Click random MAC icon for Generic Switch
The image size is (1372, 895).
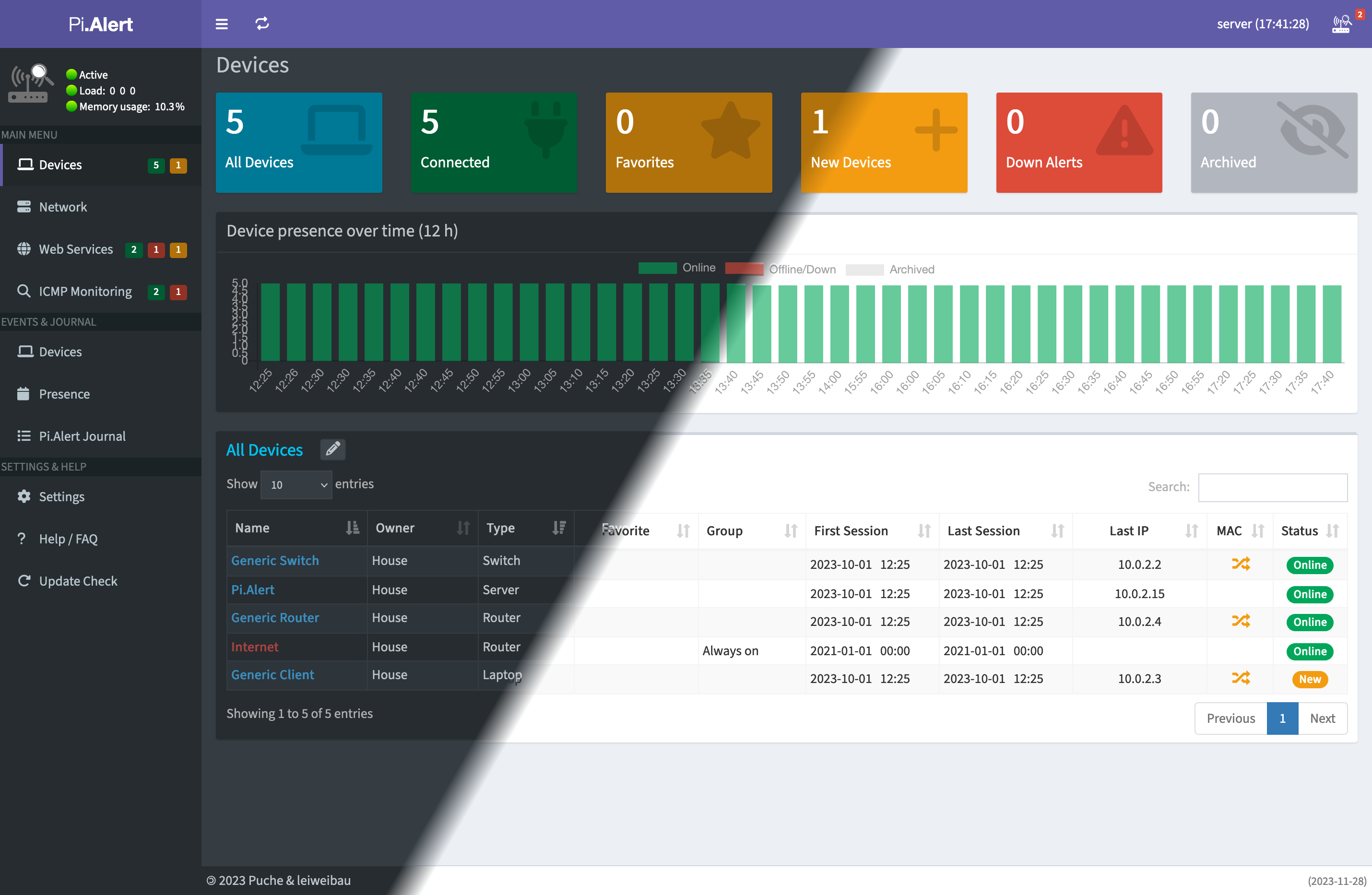click(1240, 564)
